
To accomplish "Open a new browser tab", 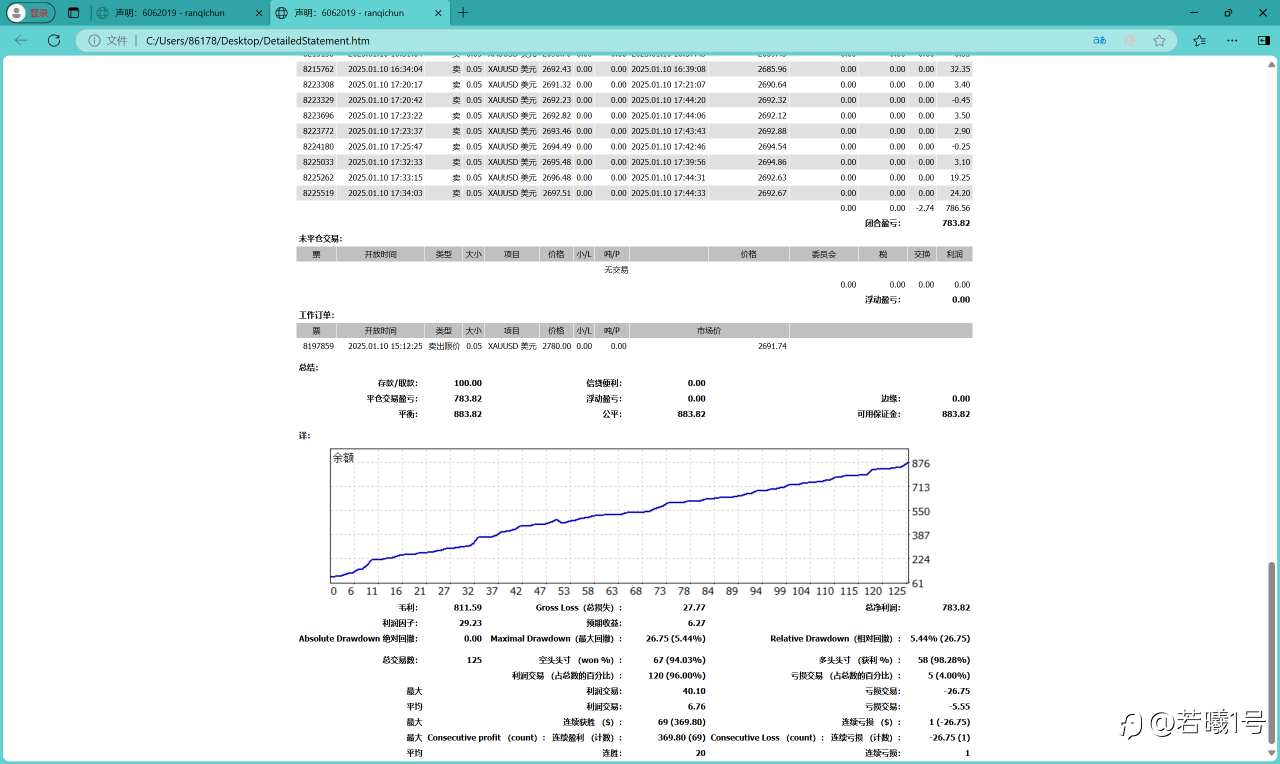I will pos(463,13).
